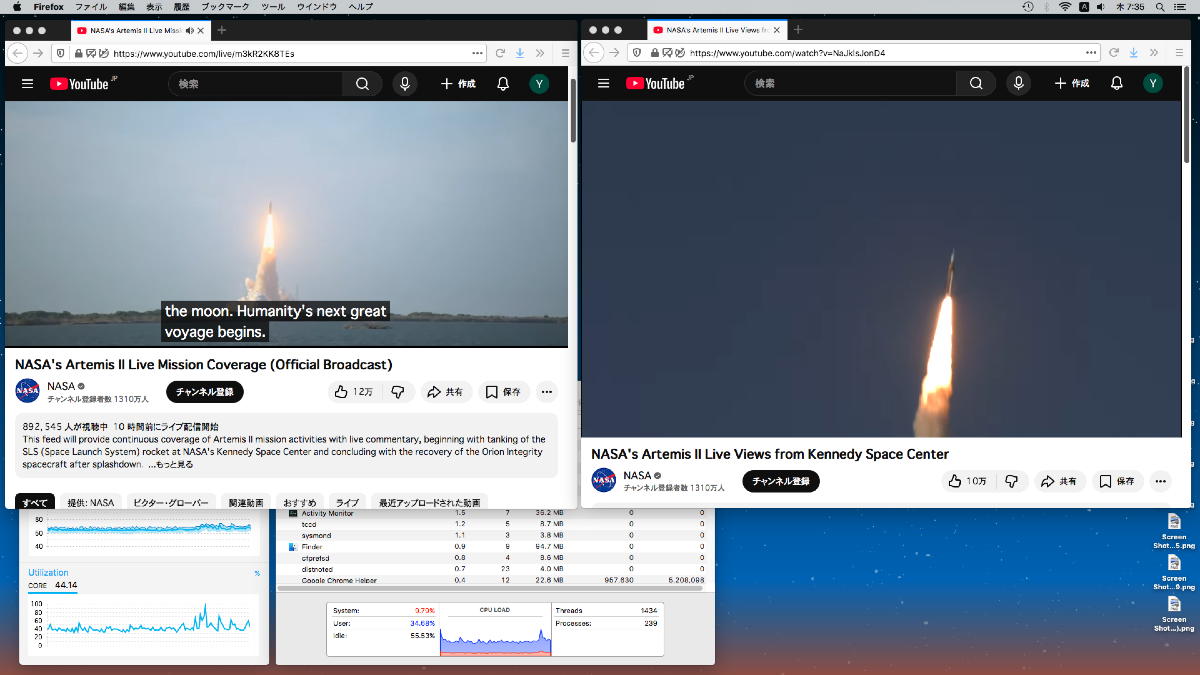Go back in left Firefox window

(x=17, y=53)
